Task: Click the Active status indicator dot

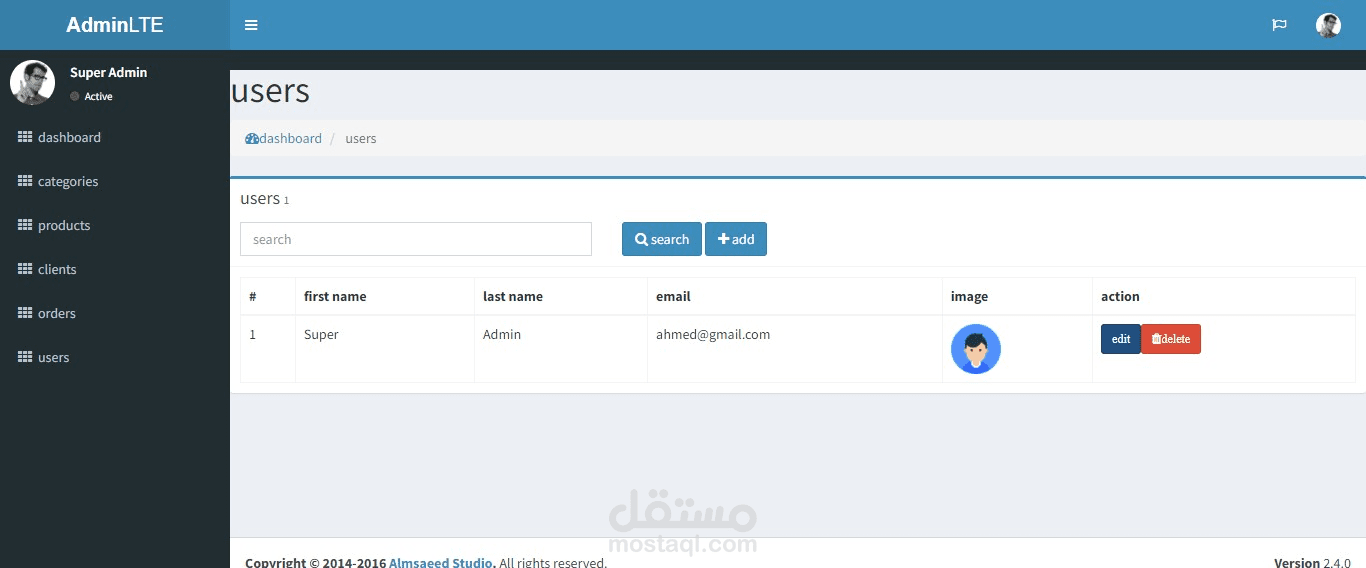Action: tap(75, 96)
